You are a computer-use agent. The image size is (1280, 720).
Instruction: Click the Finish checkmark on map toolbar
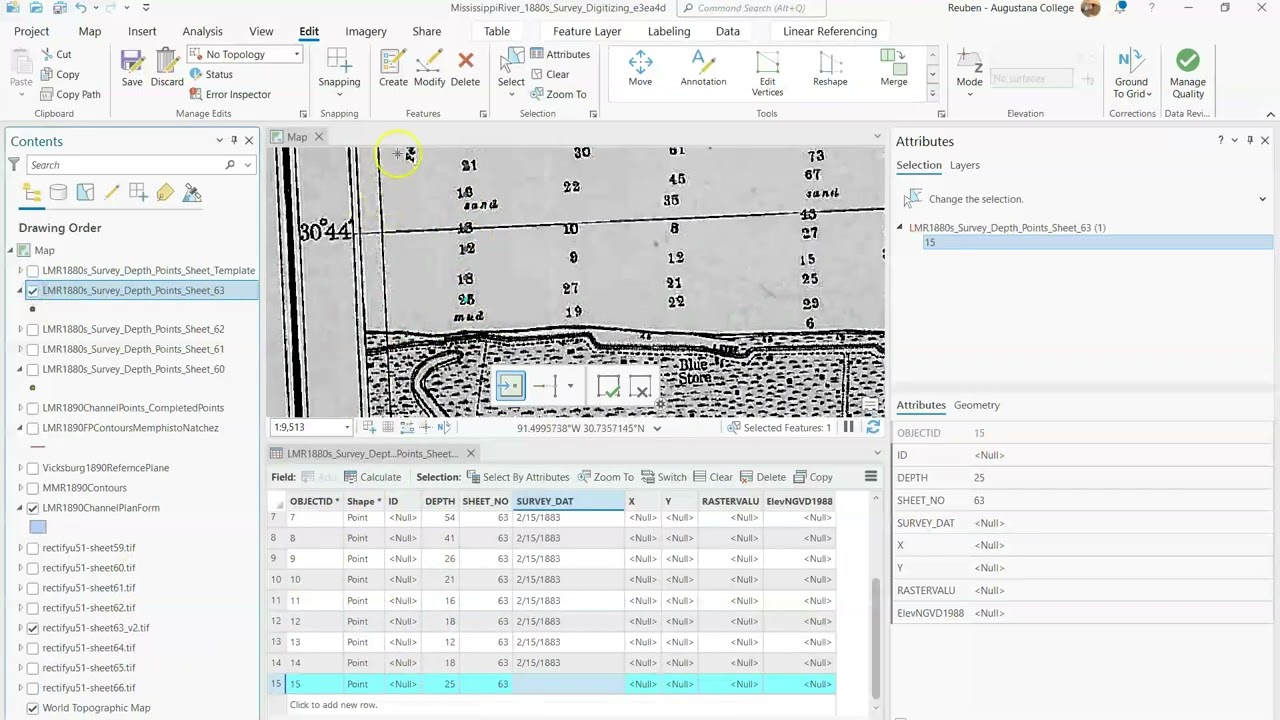608,387
